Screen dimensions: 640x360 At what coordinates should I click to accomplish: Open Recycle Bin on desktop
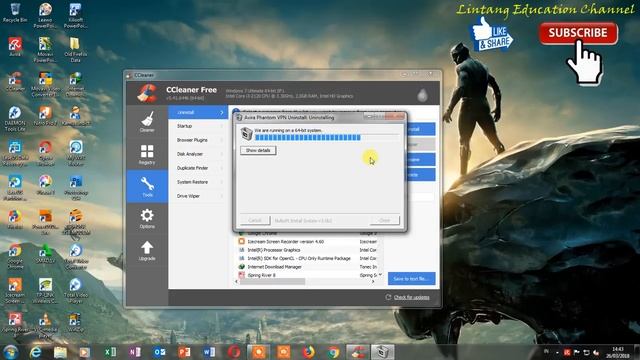pos(15,12)
